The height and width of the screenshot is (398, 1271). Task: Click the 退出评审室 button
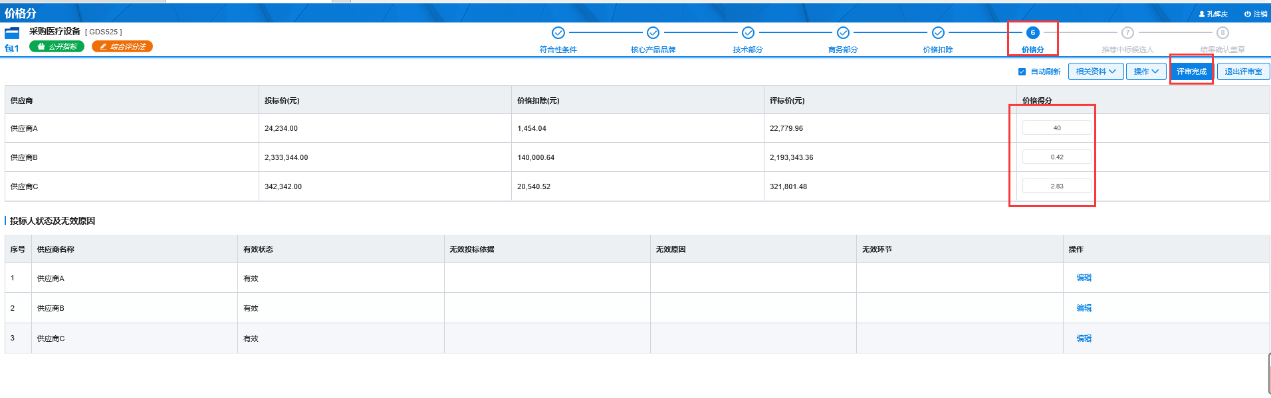(1242, 72)
